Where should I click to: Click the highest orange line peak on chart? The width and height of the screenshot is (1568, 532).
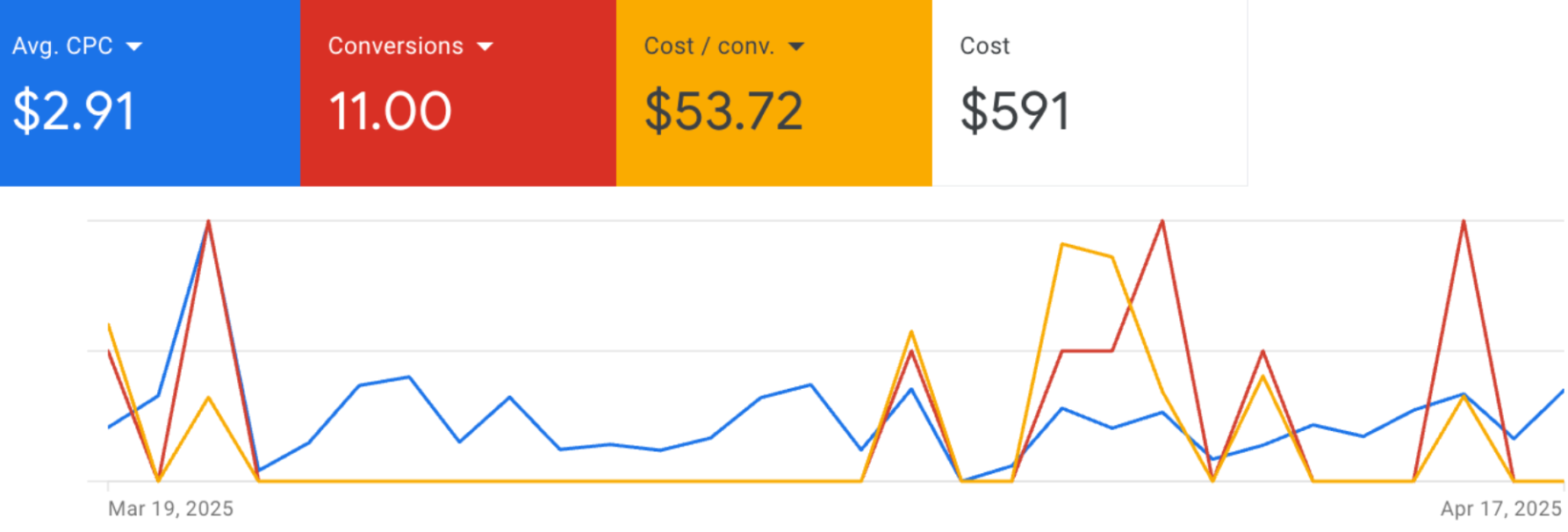tap(1062, 244)
